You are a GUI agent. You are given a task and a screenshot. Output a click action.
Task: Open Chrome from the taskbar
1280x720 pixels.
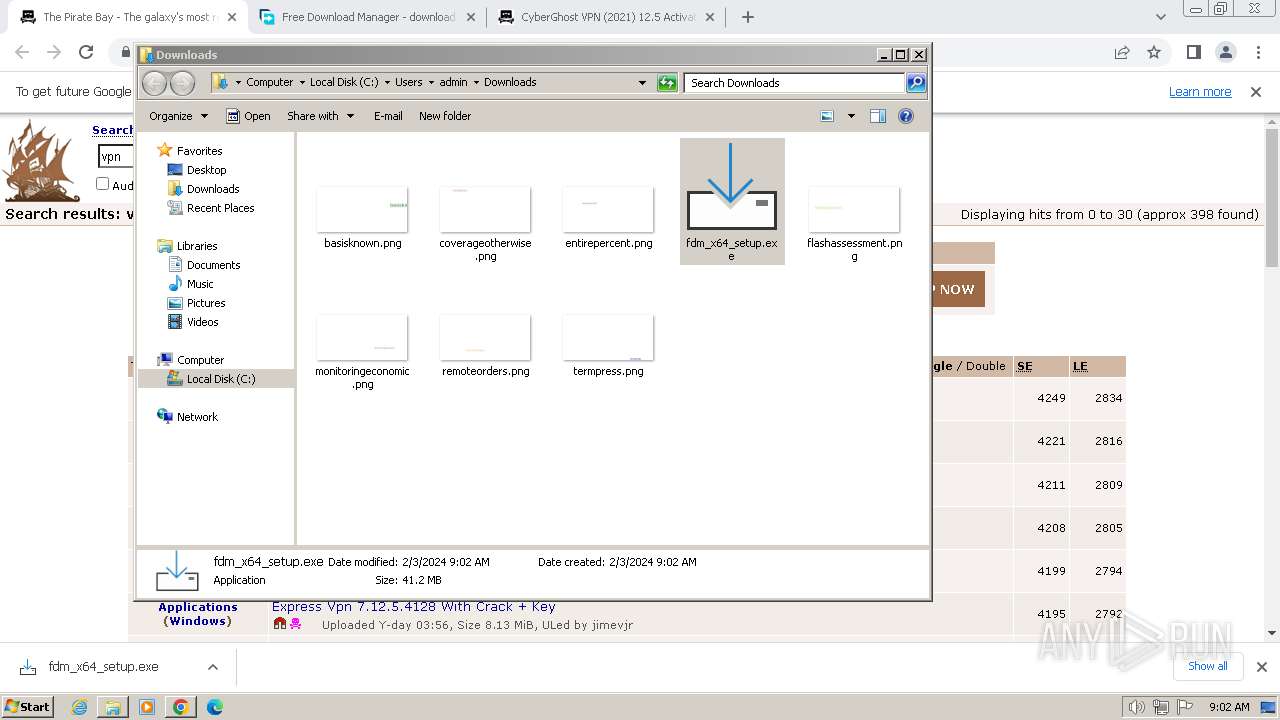click(181, 707)
